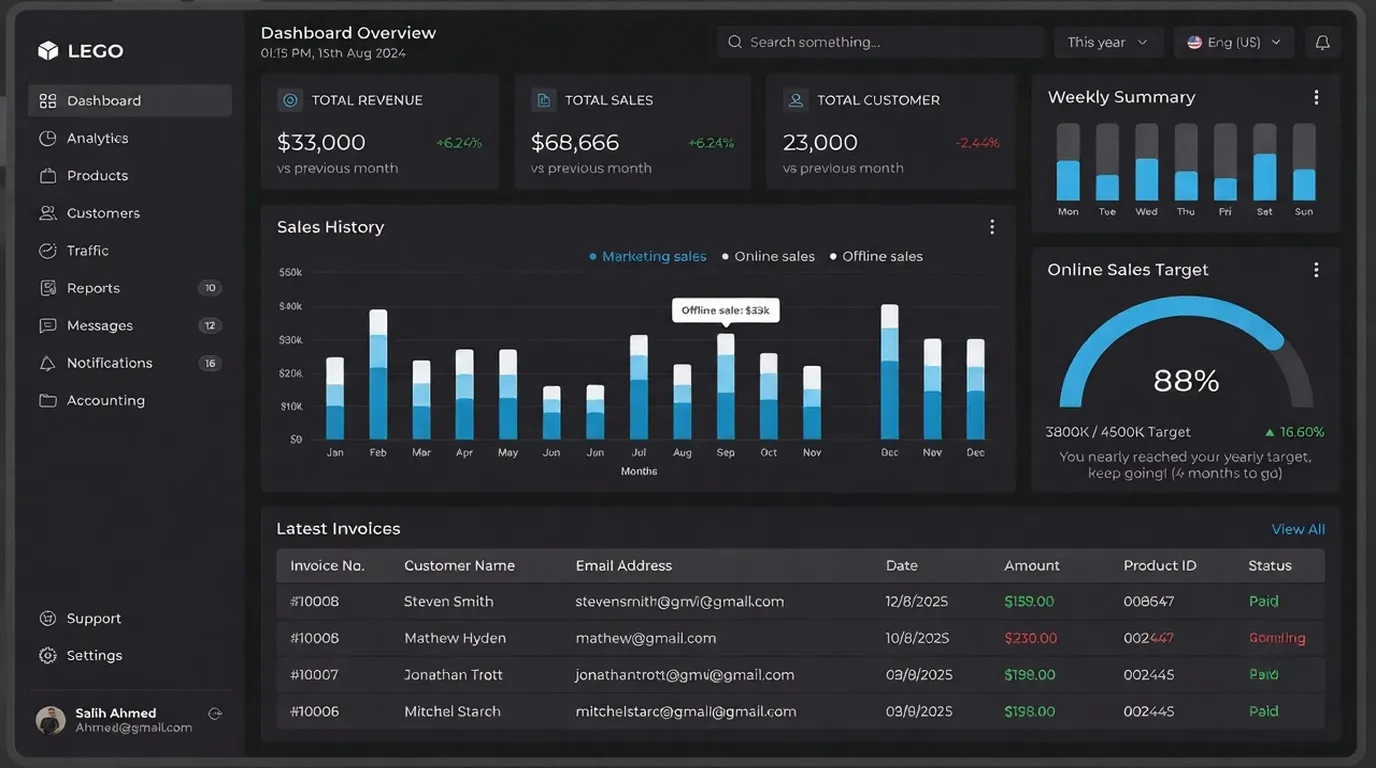
Task: Open Weekly Summary three-dot menu
Action: 1316,97
